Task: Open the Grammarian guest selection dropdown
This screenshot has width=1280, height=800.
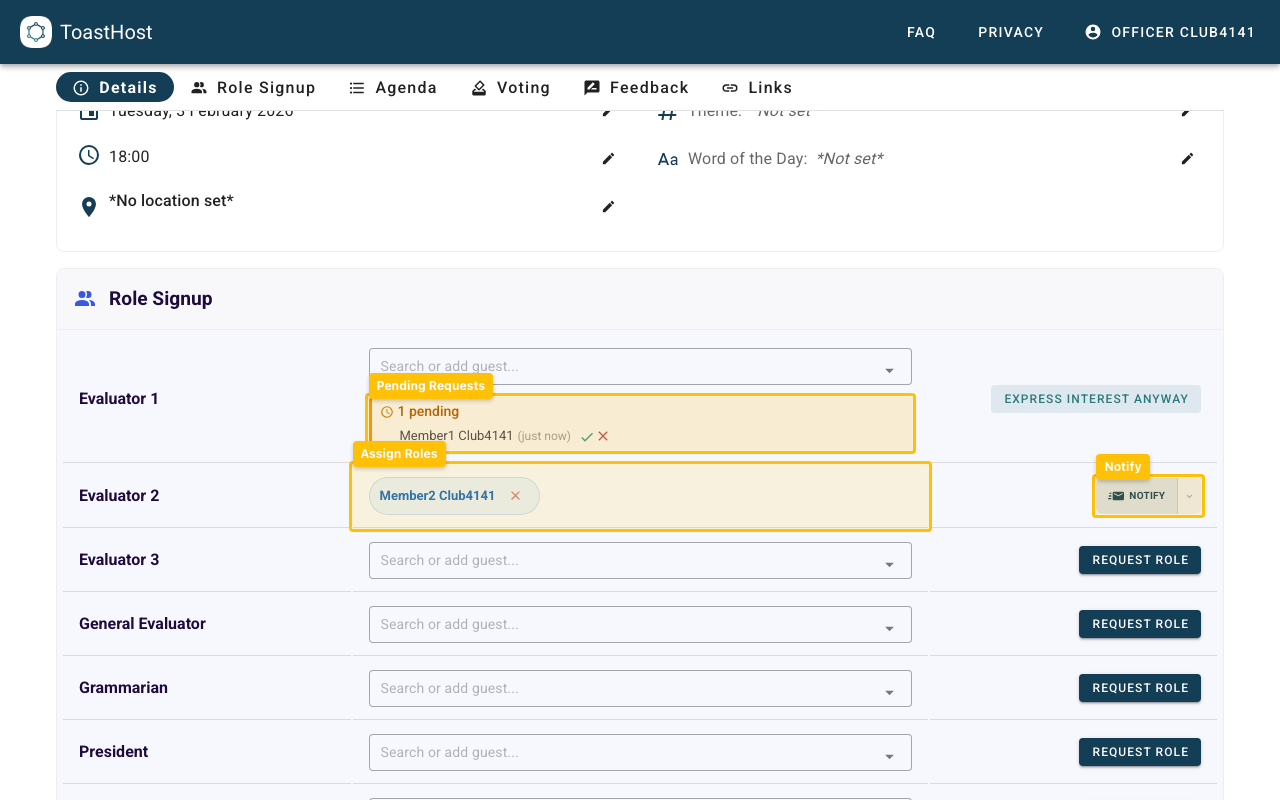Action: [889, 688]
